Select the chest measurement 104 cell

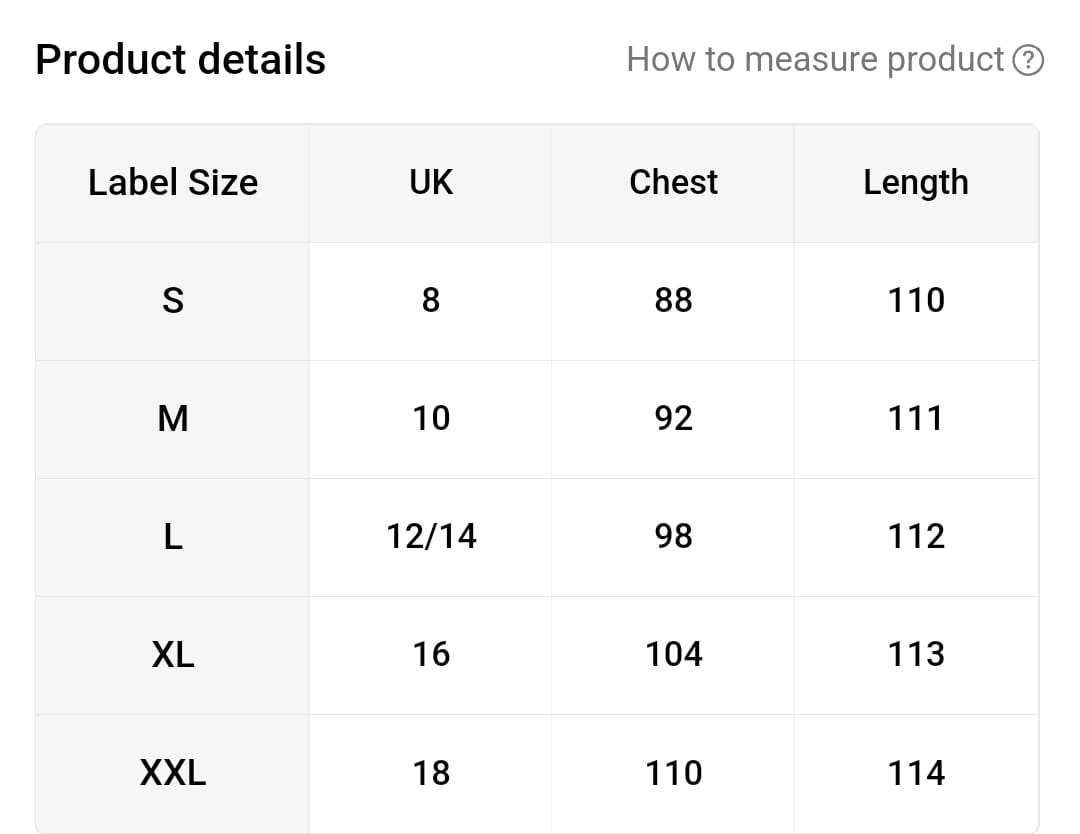[x=673, y=655]
